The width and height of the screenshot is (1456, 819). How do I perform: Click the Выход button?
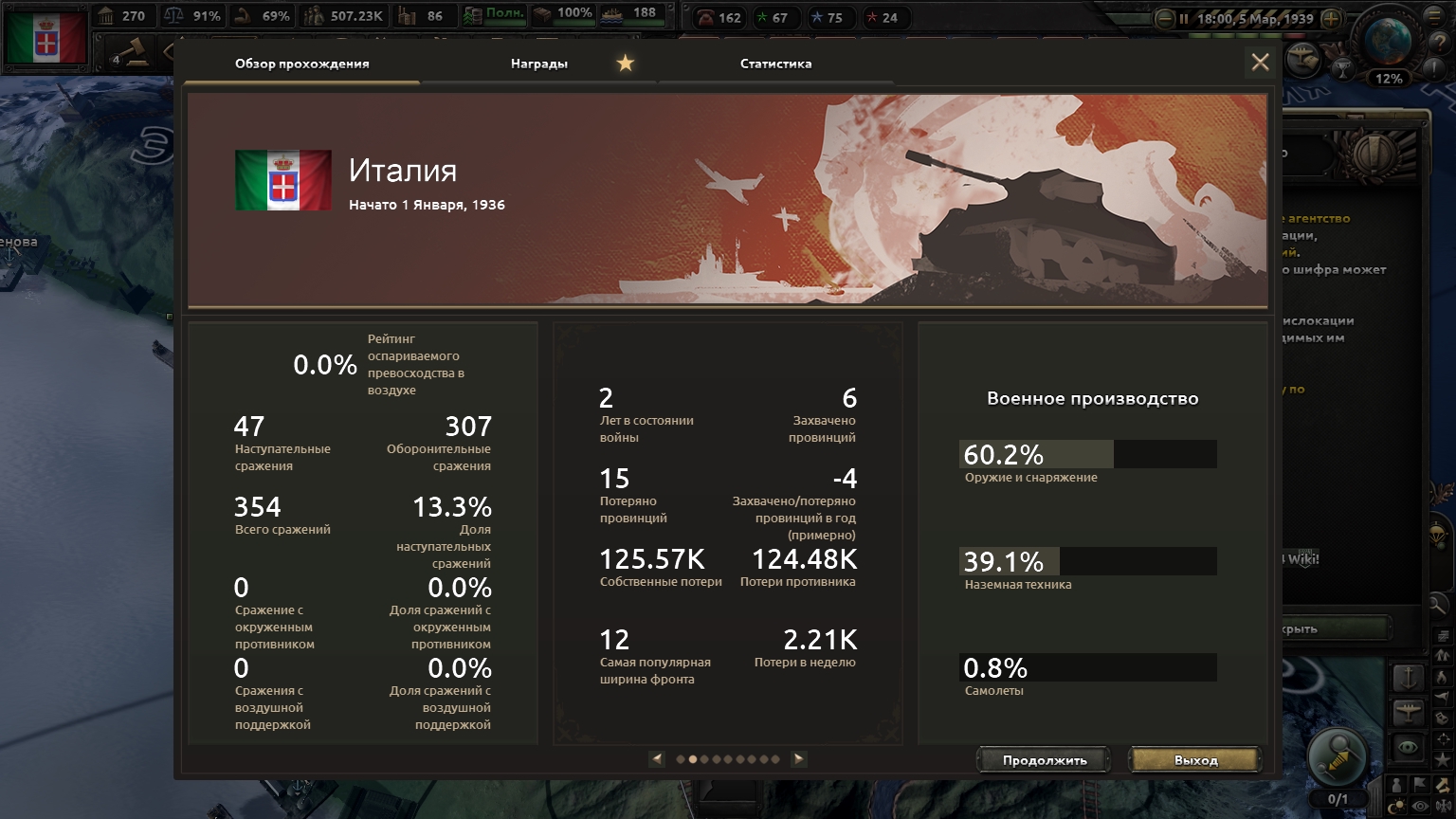(1195, 760)
